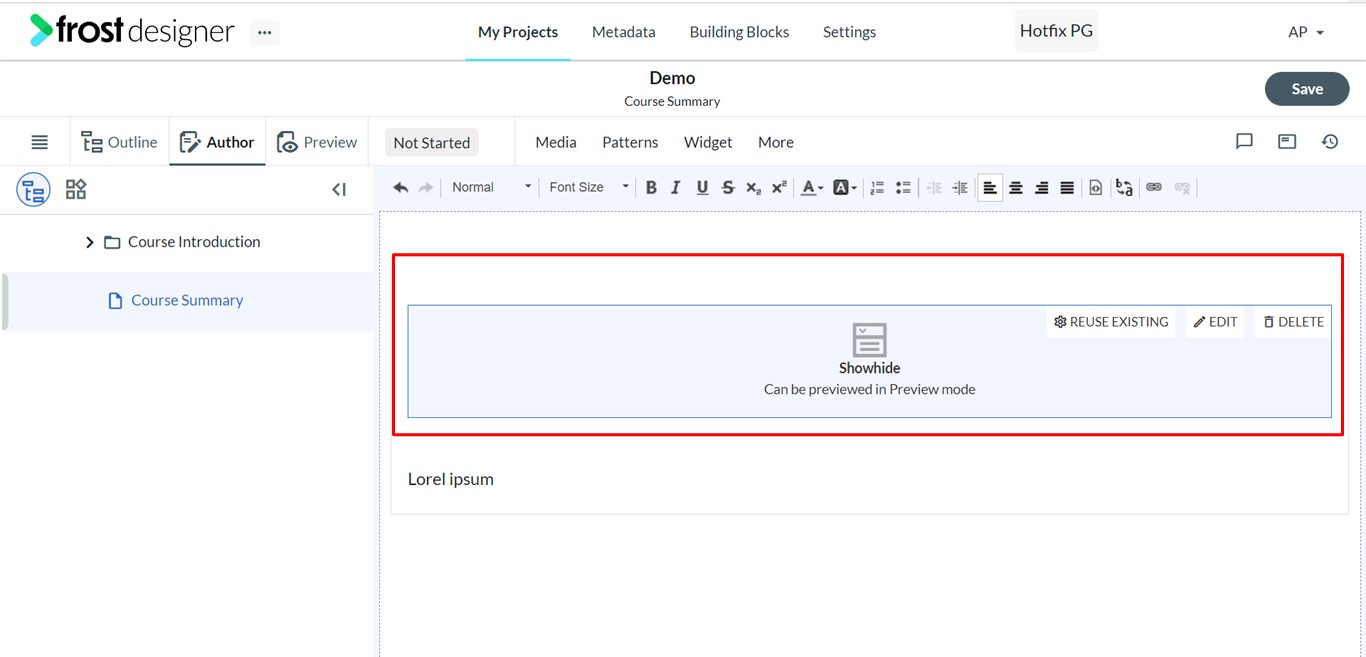Select the Course Summary page

pos(188,300)
